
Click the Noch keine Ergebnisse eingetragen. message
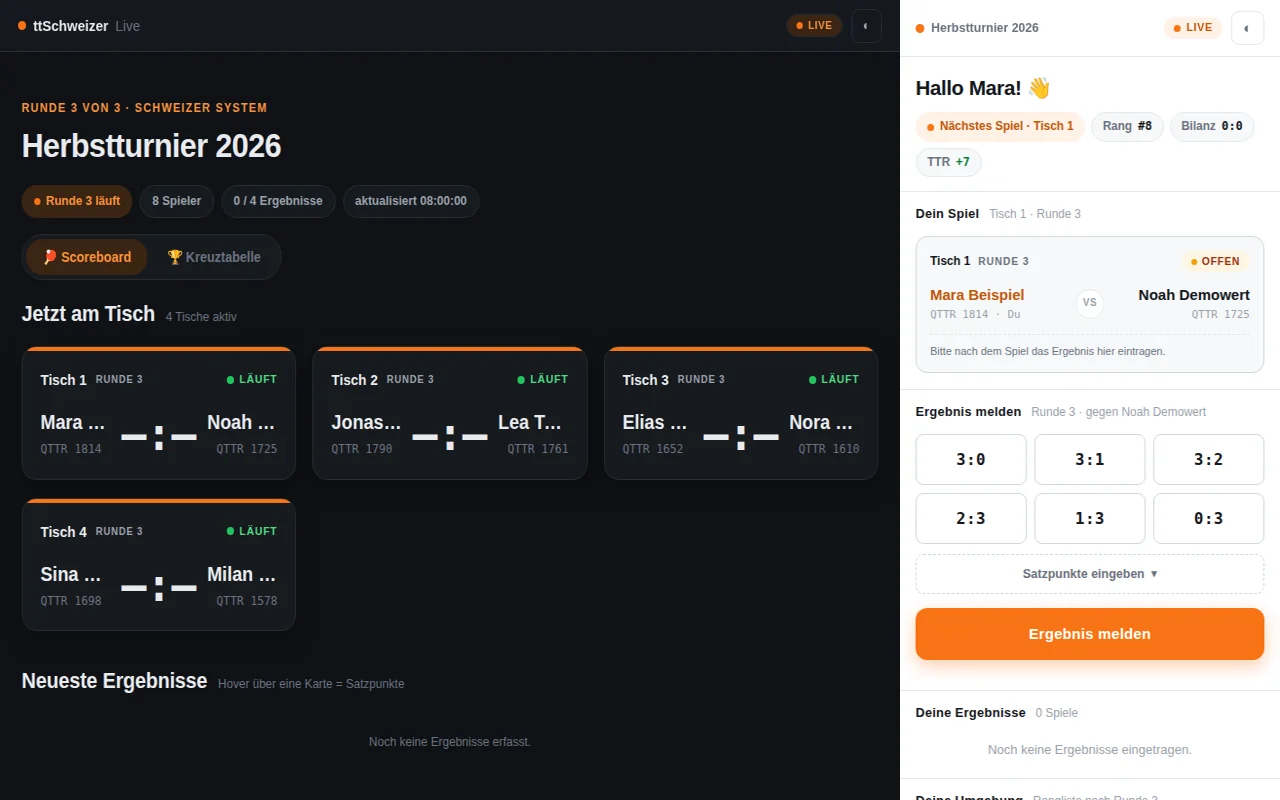(x=1090, y=750)
